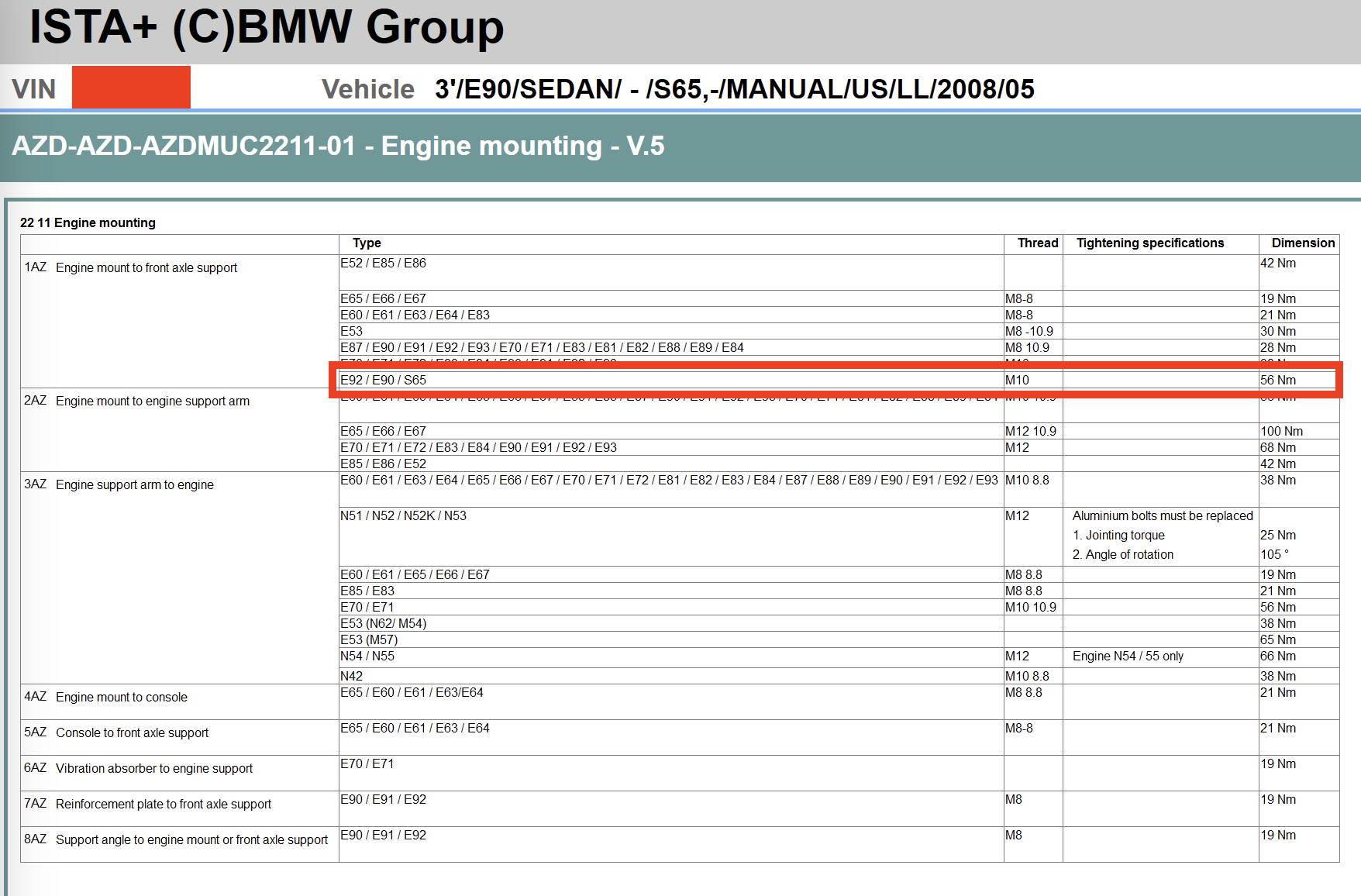Image resolution: width=1361 pixels, height=896 pixels.
Task: Click the "E85 / E86 / E52" type cell
Action: [x=383, y=464]
